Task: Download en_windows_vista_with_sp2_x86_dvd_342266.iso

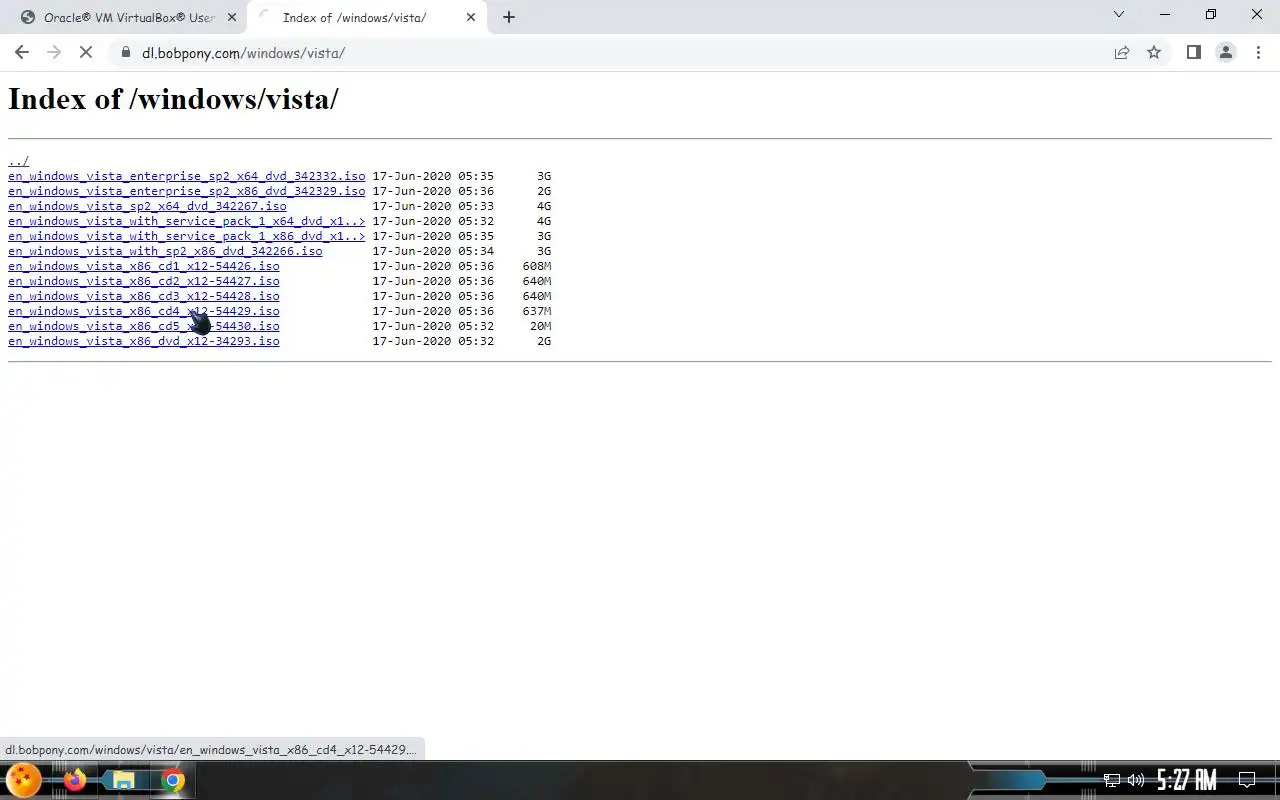Action: click(x=165, y=251)
